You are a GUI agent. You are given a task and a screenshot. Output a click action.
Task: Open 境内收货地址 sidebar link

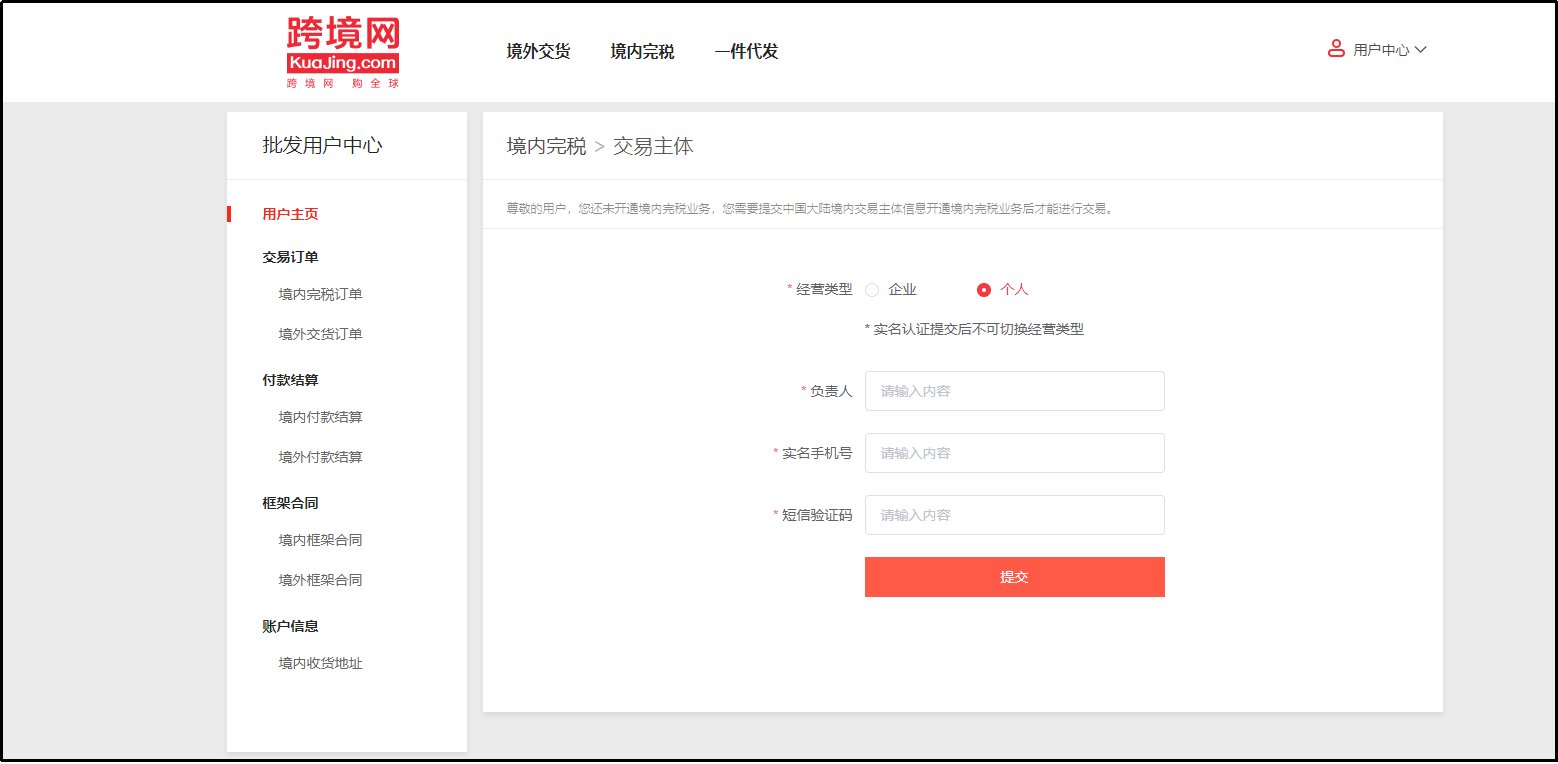(320, 663)
